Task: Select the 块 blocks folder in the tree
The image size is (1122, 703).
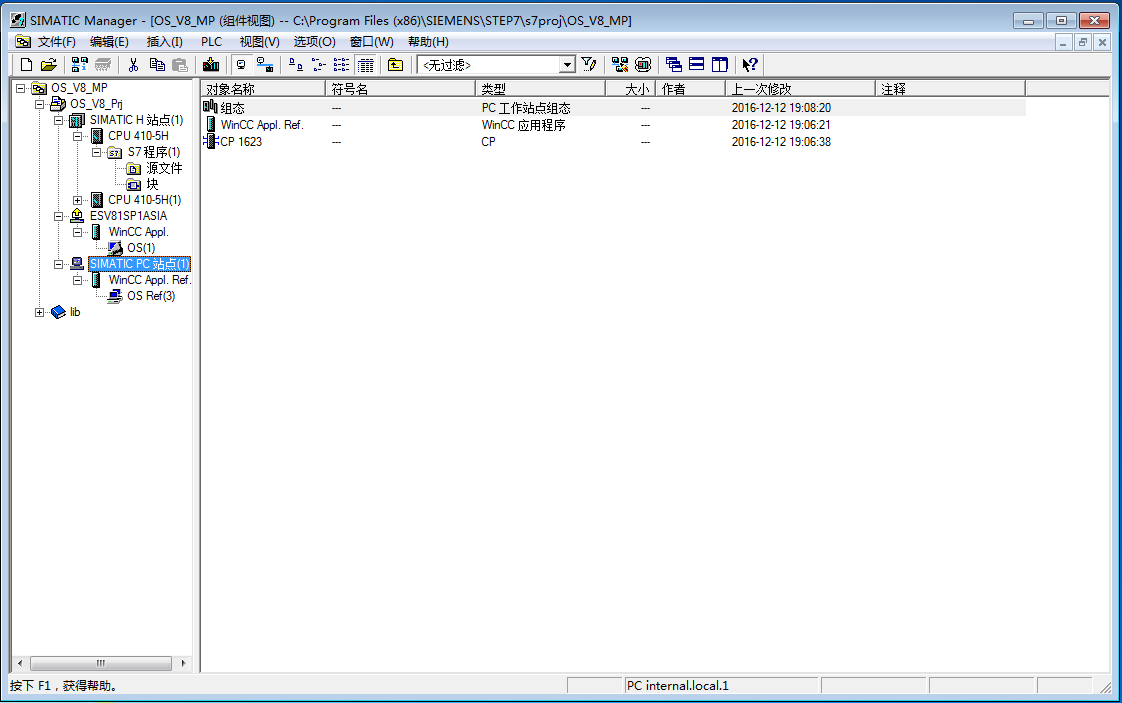Action: coord(152,184)
